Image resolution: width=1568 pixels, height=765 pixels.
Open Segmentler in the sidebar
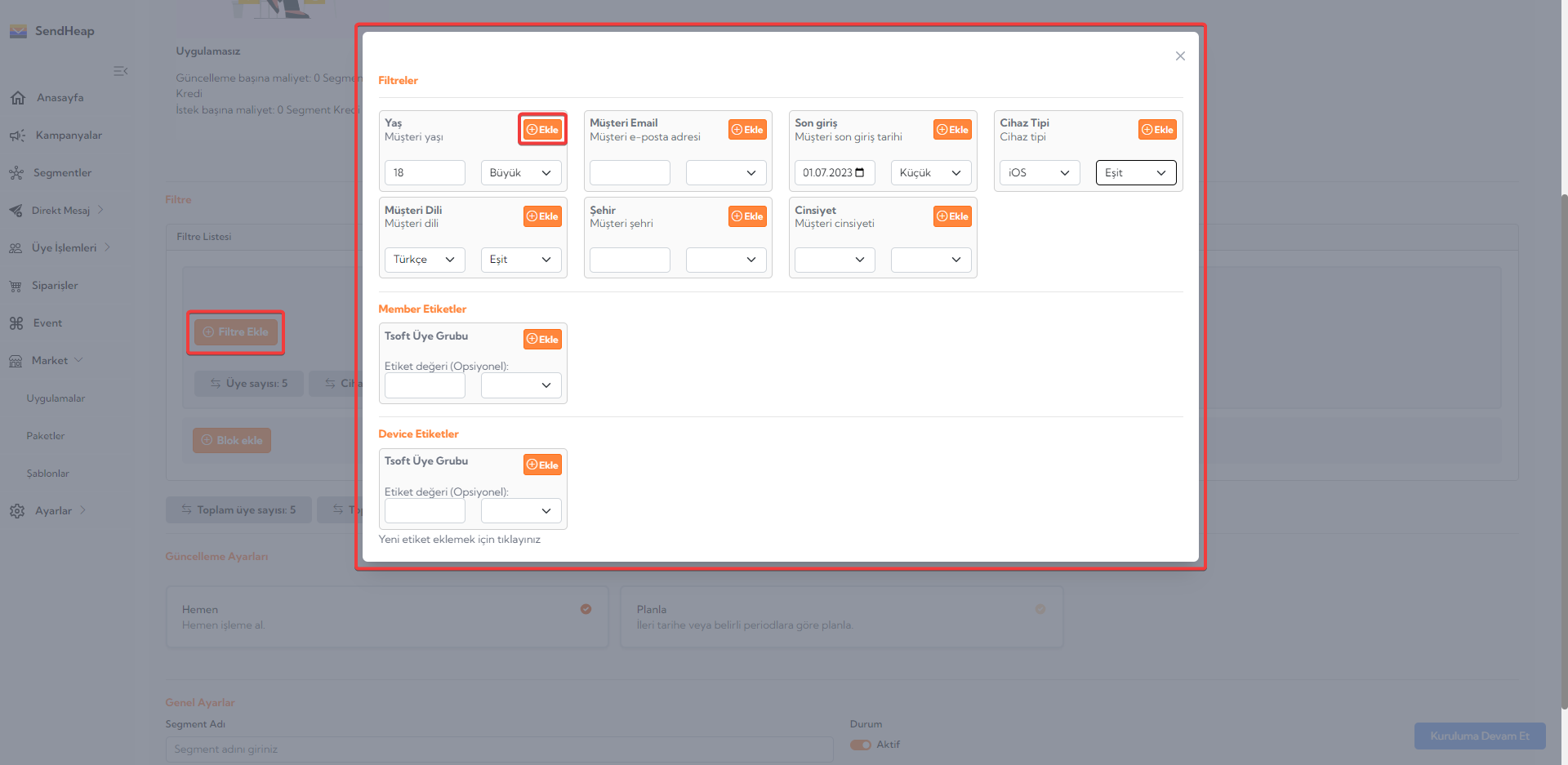(62, 173)
